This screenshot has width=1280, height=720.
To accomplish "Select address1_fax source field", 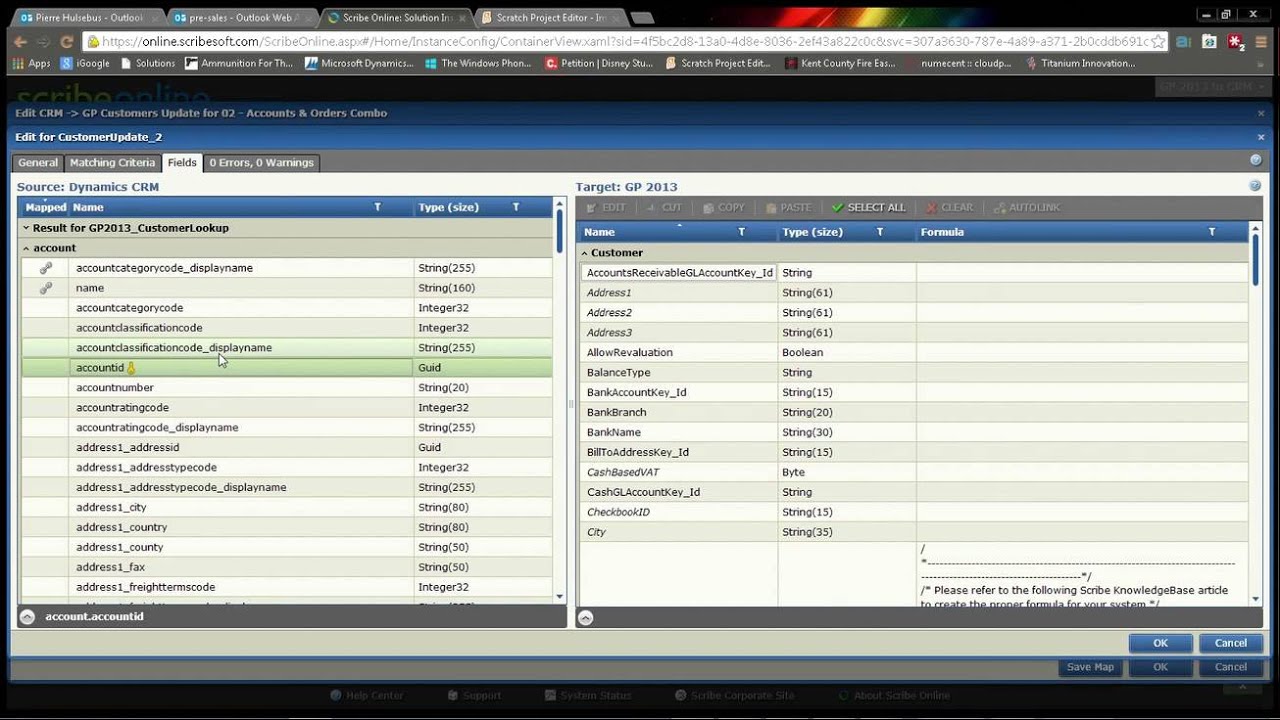I will pos(286,568).
